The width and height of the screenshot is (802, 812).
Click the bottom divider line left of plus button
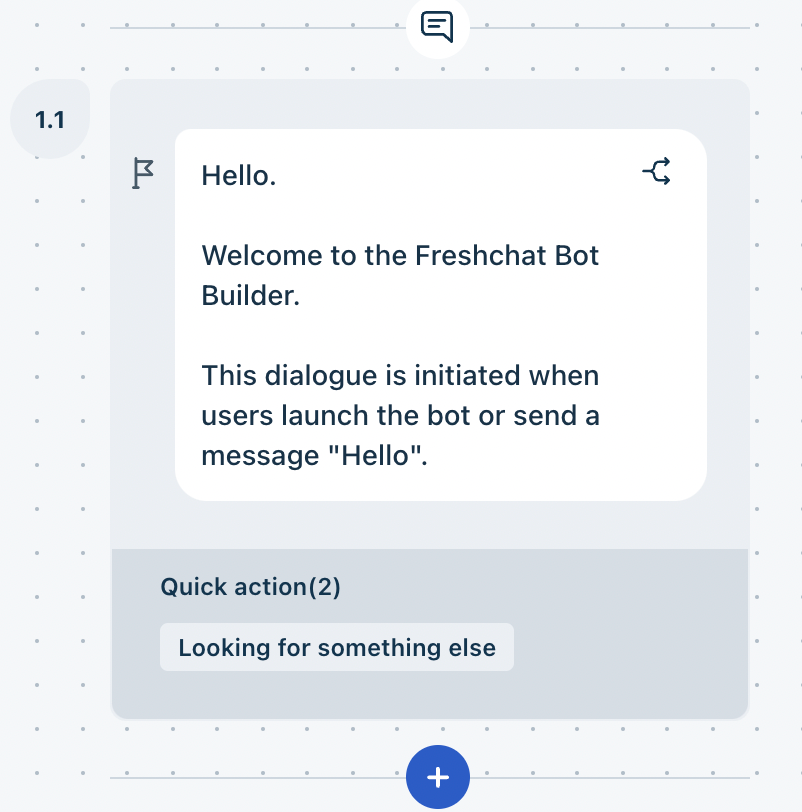[x=258, y=777]
